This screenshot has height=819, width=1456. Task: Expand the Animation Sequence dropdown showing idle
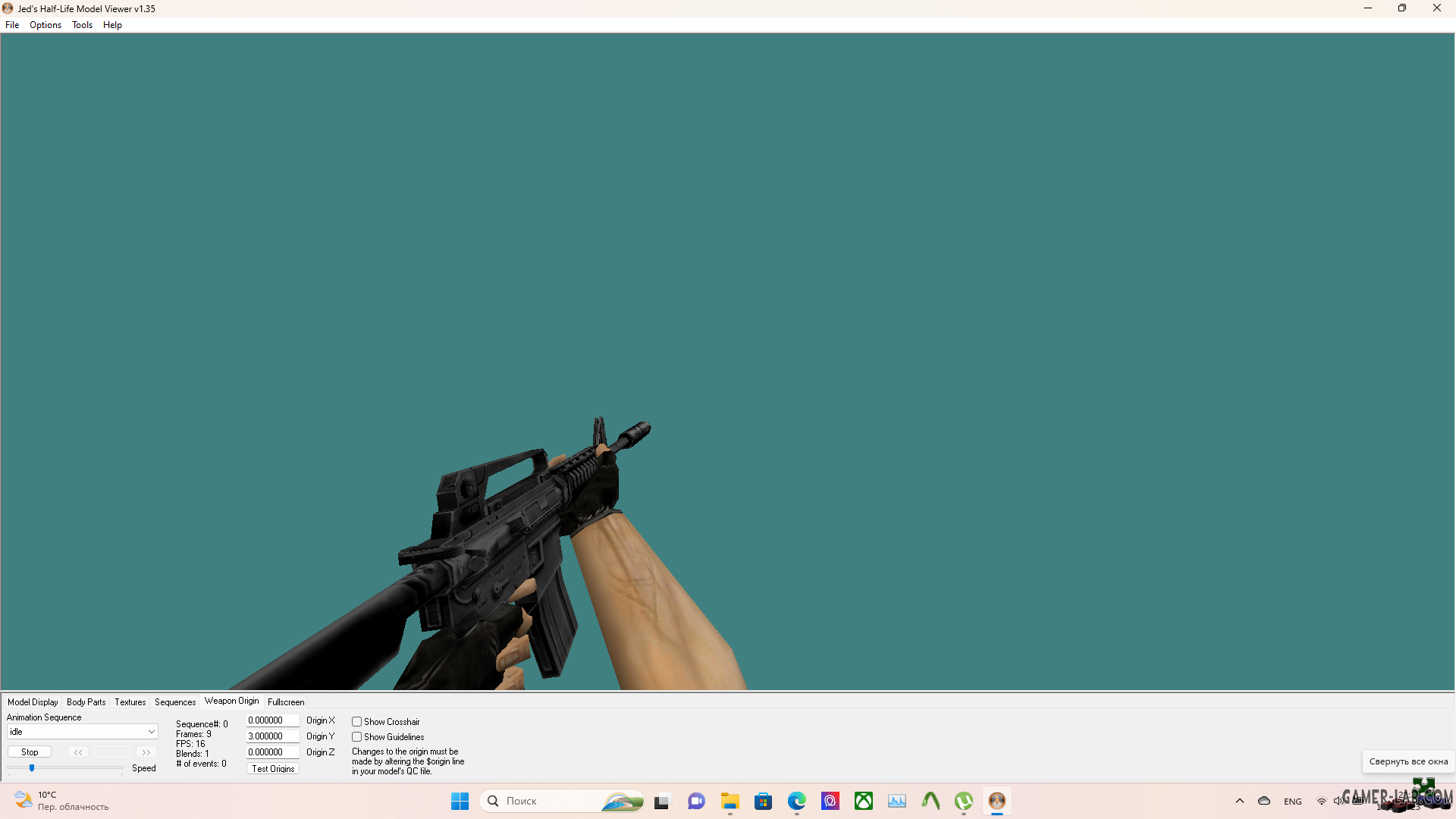pyautogui.click(x=82, y=732)
